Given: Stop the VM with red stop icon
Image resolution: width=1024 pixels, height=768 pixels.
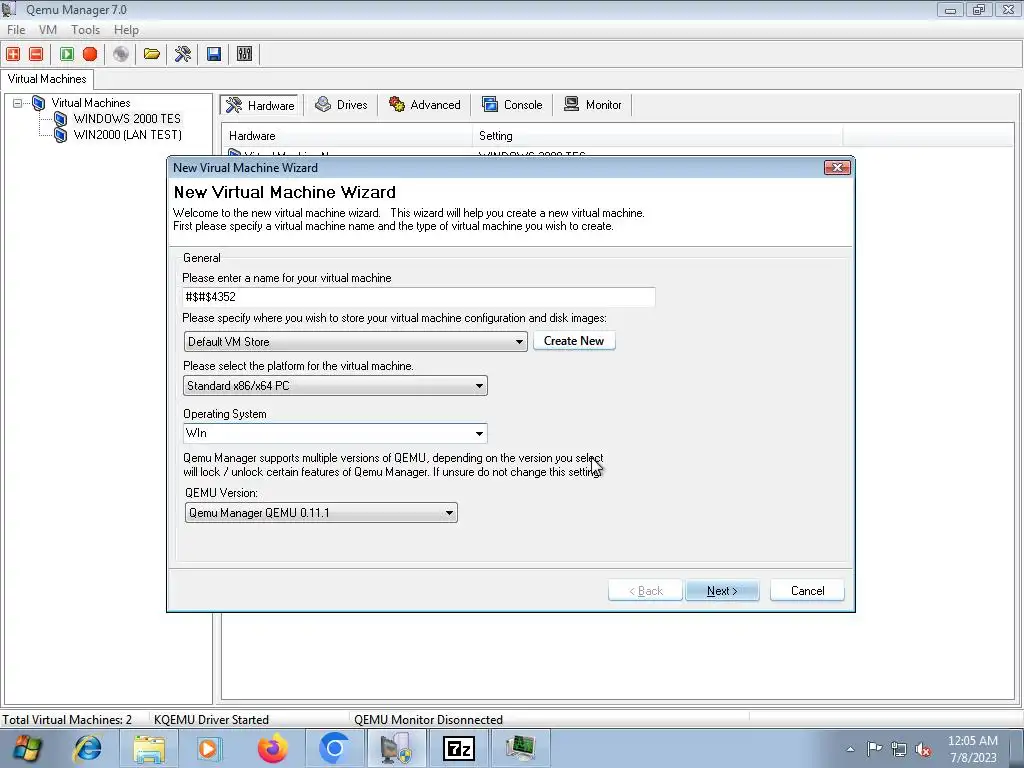Looking at the screenshot, I should coord(90,54).
